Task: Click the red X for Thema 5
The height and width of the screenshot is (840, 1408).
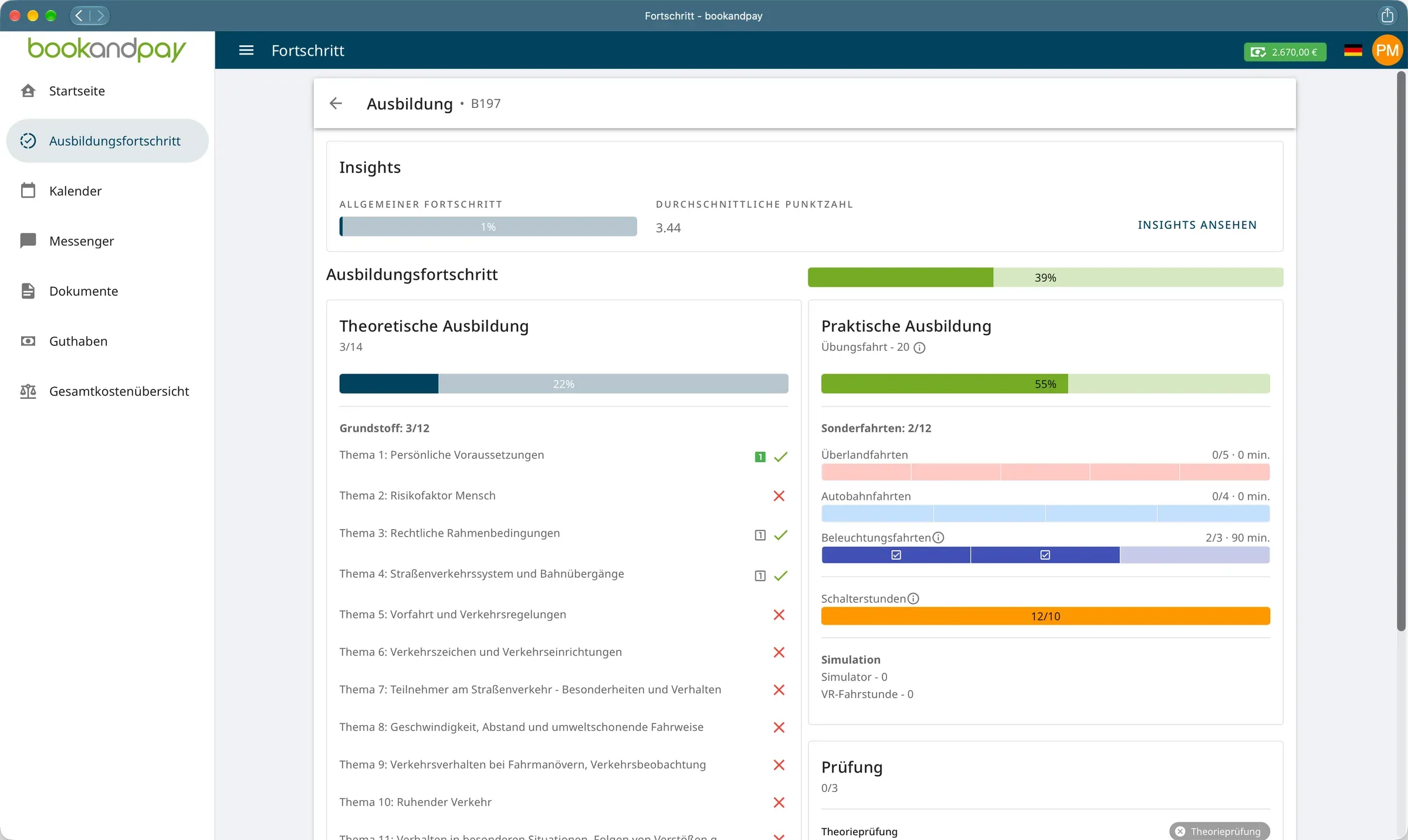Action: point(779,614)
